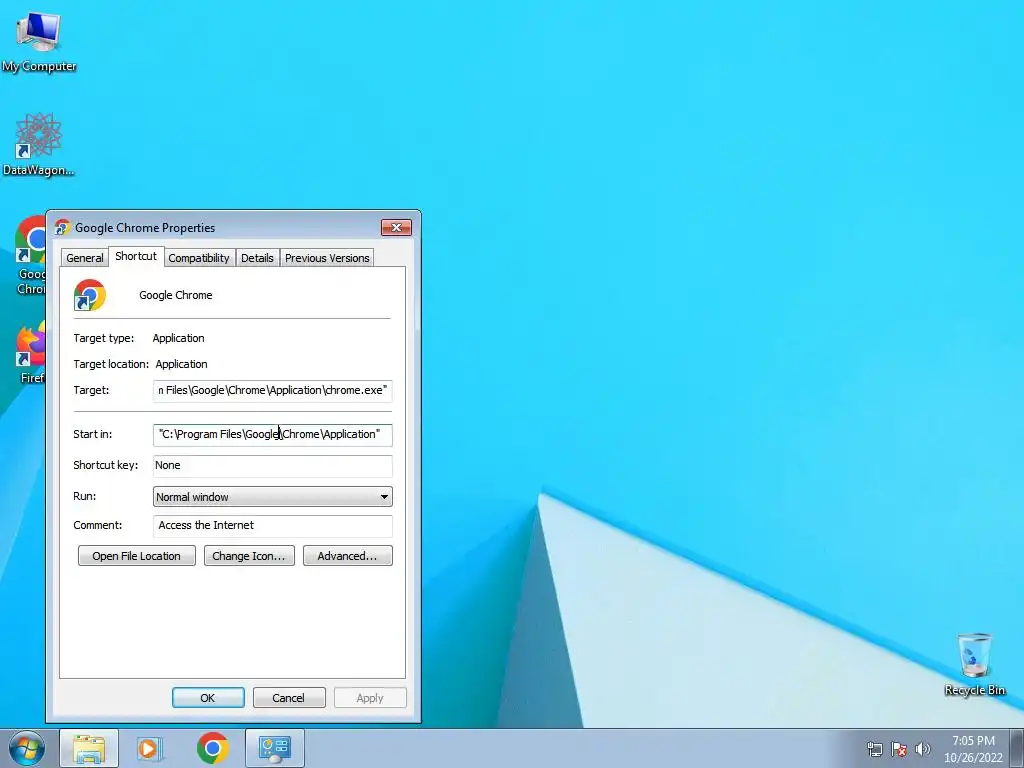Open the DataWagon desktop shortcut
Screen dimensions: 1024x768
pos(39,144)
